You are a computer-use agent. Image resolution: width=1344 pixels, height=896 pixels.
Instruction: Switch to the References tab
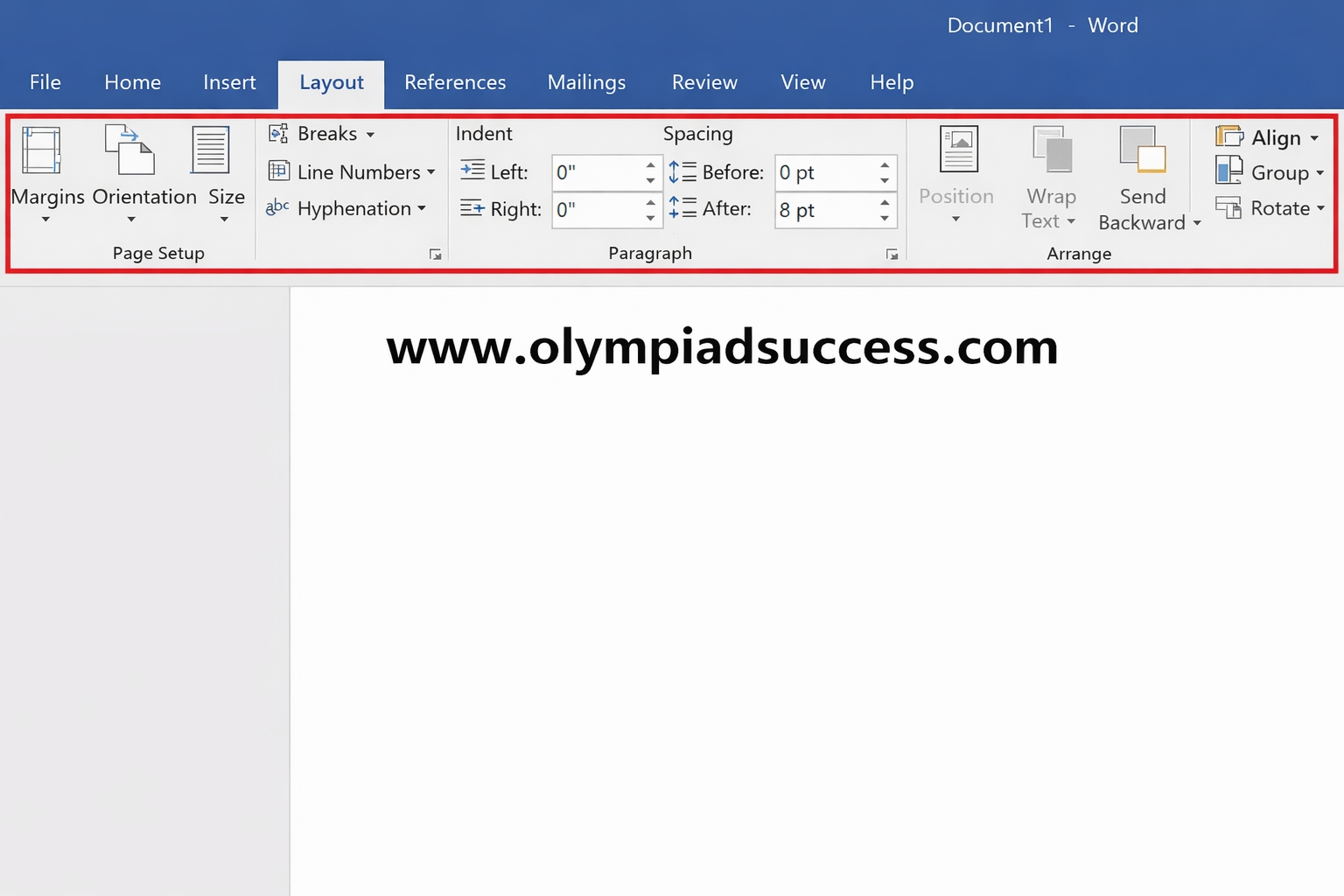tap(454, 82)
